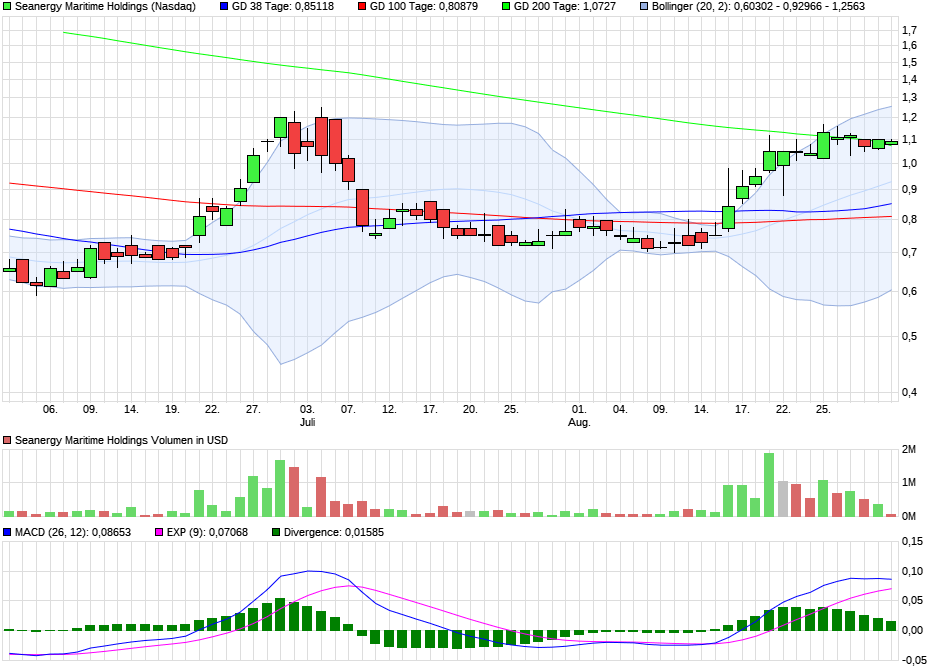Click the highest candlestick near end of June
The height and width of the screenshot is (670, 940).
pos(278,130)
